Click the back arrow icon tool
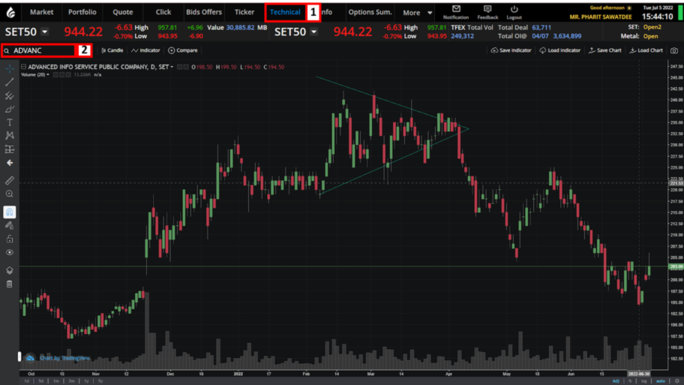The width and height of the screenshot is (684, 385). (x=10, y=163)
